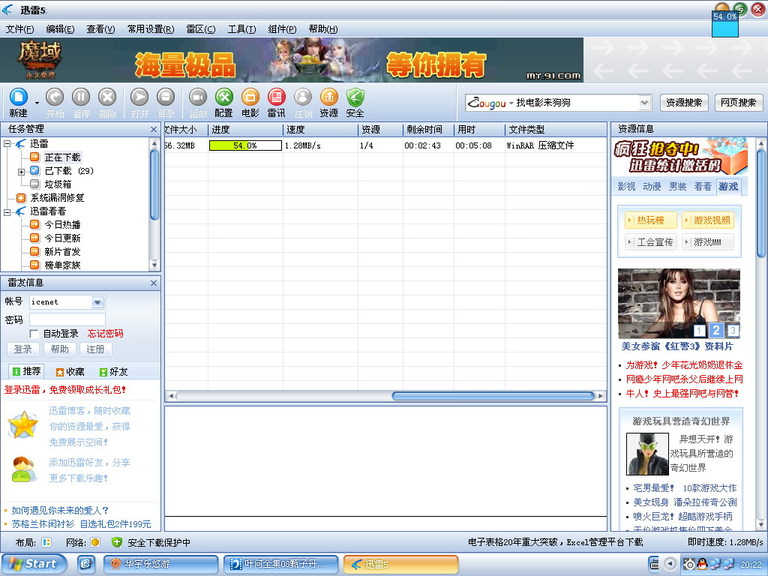Click the 美女参演《红警3》资料片 link

point(677,346)
